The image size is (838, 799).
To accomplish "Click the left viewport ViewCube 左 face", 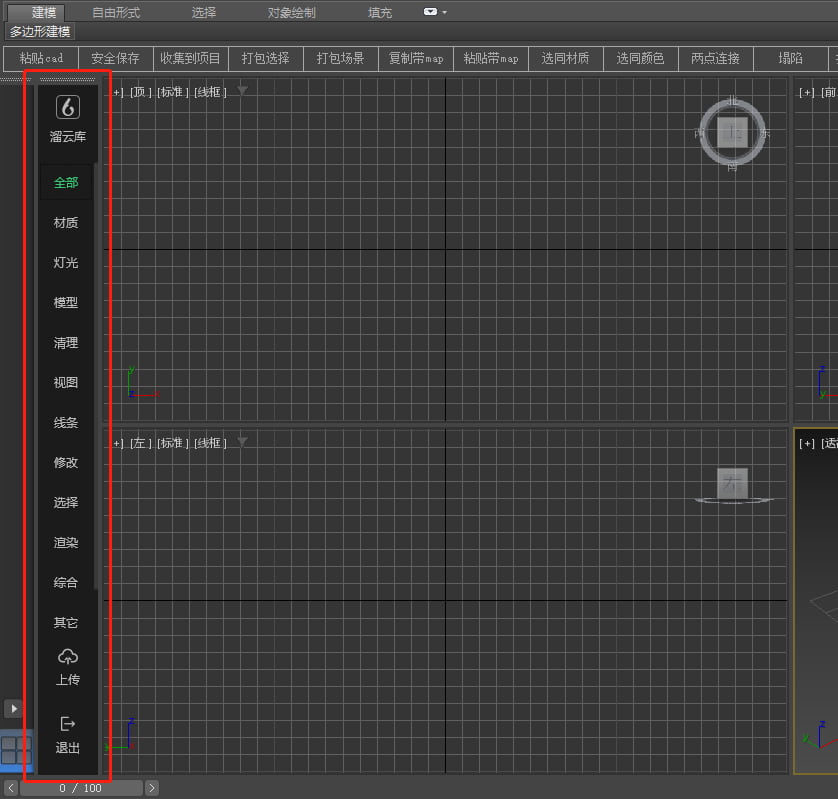I will (732, 484).
